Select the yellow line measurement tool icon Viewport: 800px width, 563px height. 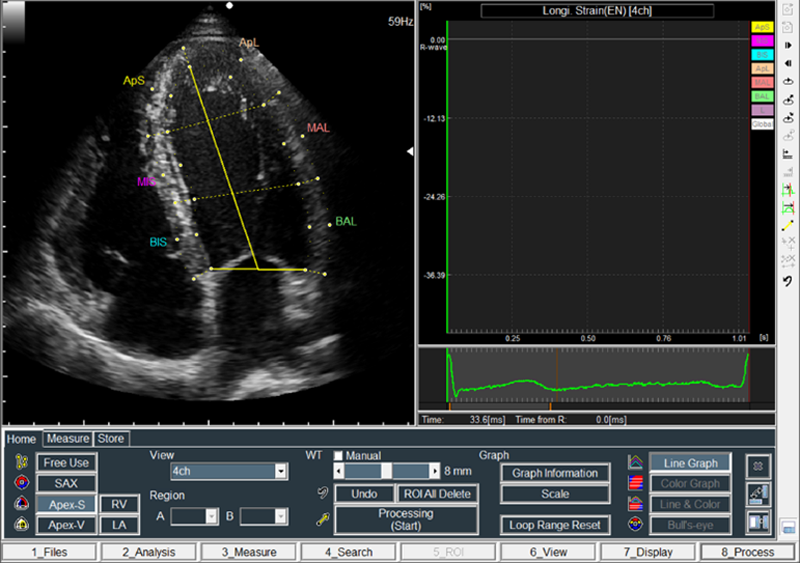789,225
